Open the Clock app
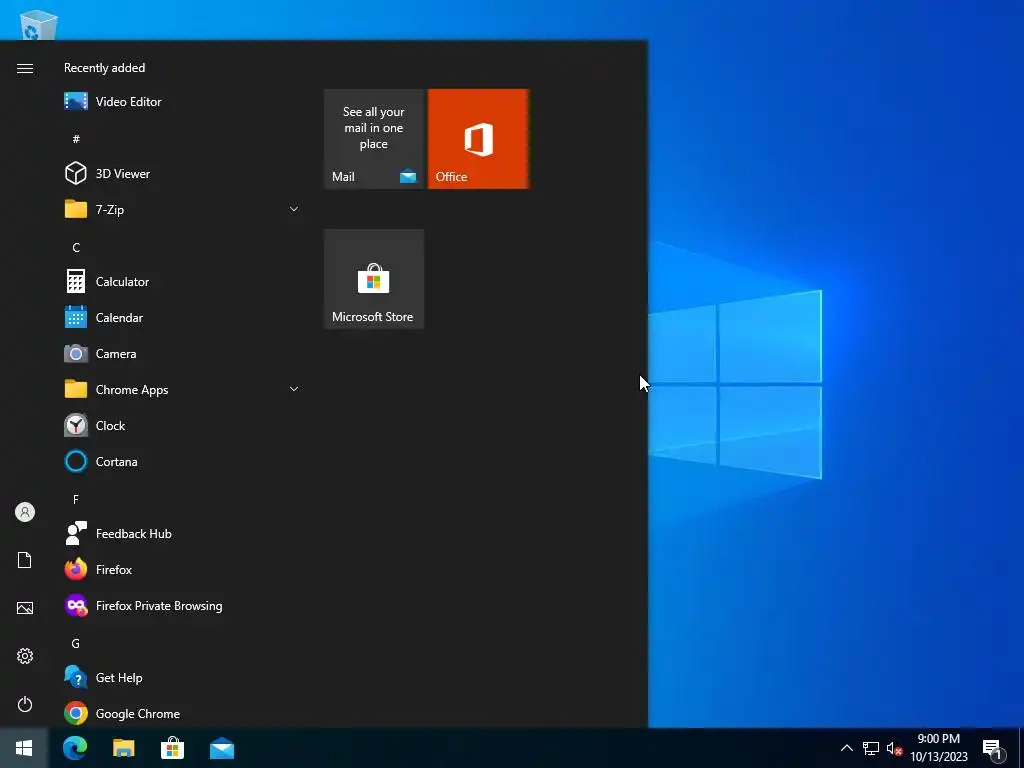Viewport: 1024px width, 768px height. tap(182, 426)
